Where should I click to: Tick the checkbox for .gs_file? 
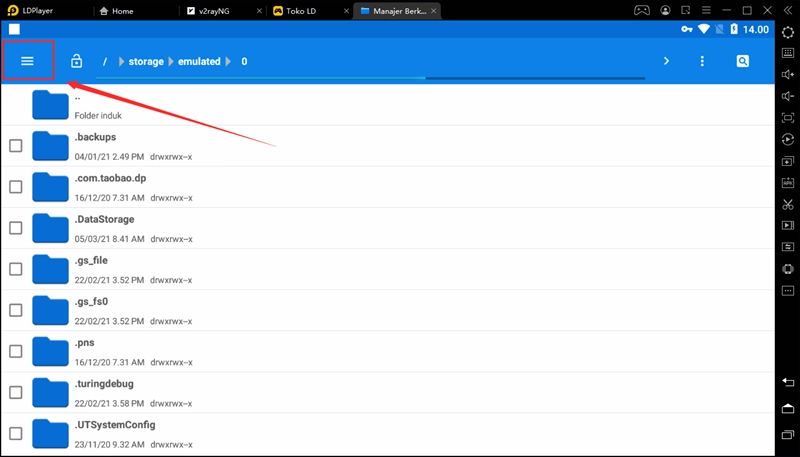click(x=16, y=269)
